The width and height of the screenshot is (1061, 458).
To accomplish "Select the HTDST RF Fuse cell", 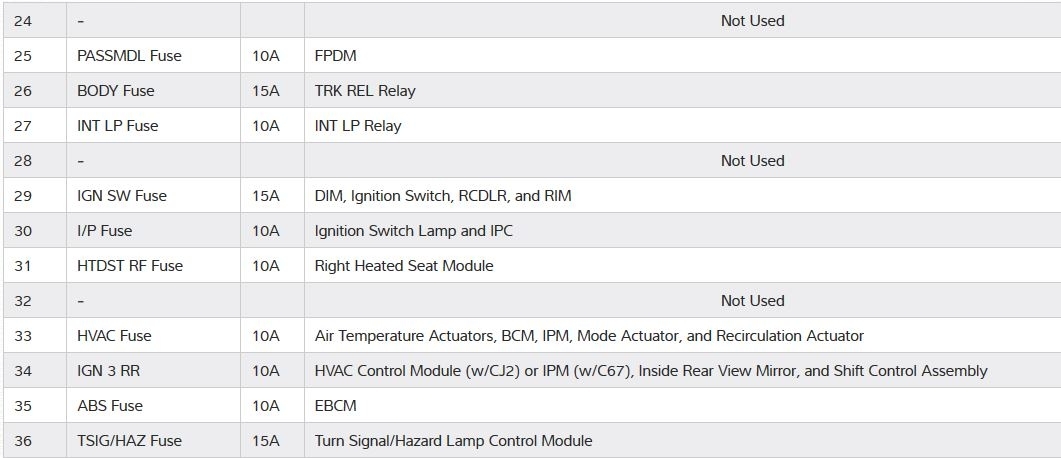I will point(130,266).
